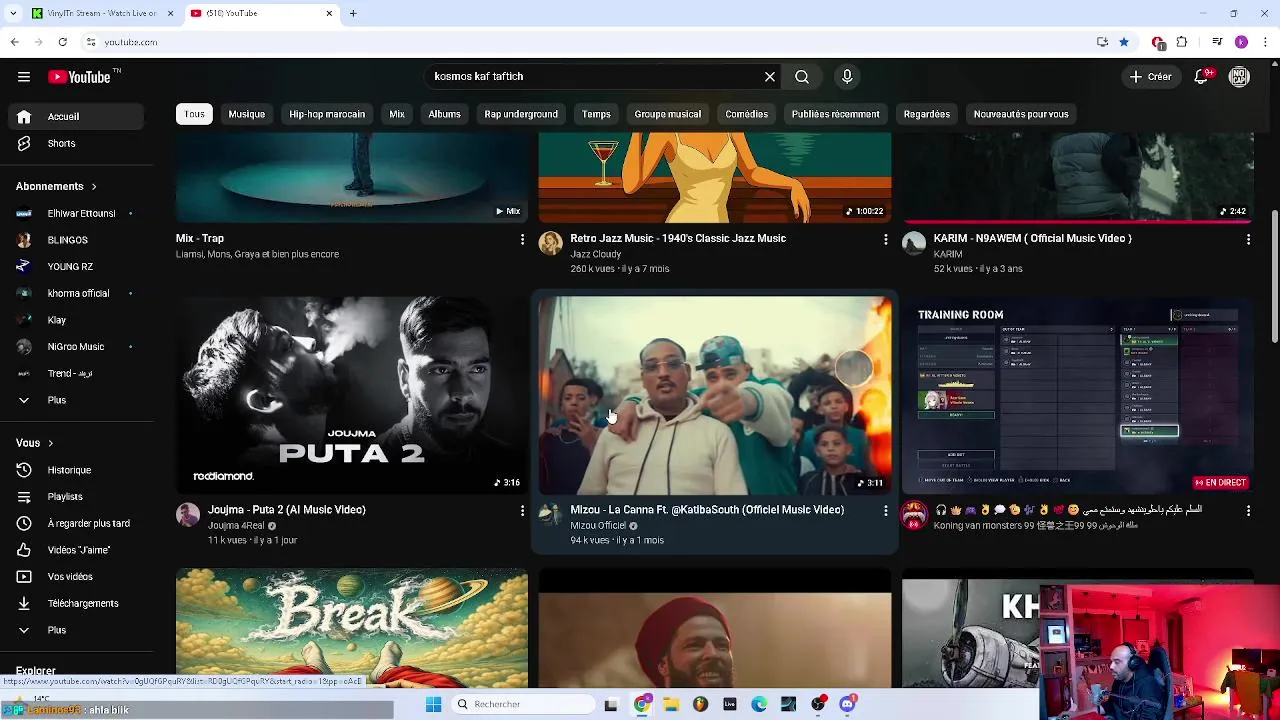Open browser media control icon

click(1217, 42)
